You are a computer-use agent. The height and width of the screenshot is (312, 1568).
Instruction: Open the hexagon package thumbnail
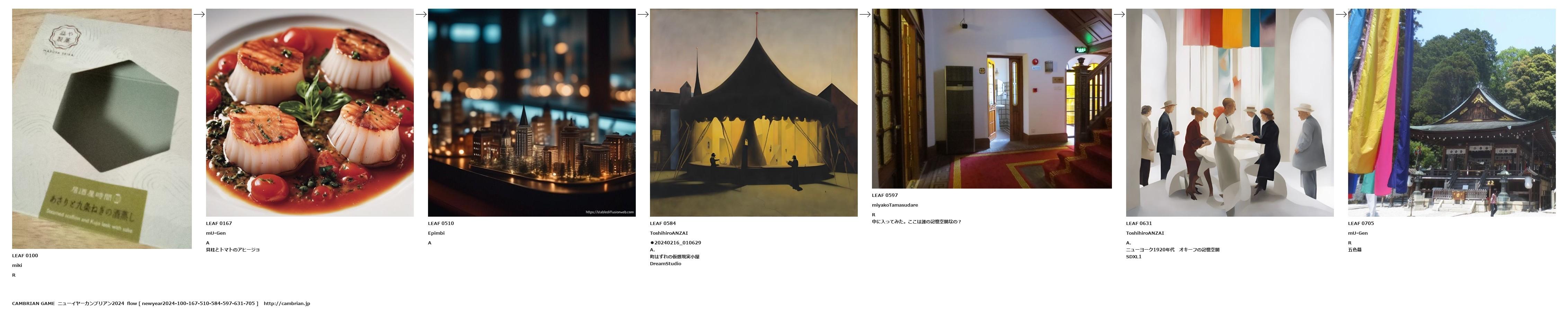(102, 129)
